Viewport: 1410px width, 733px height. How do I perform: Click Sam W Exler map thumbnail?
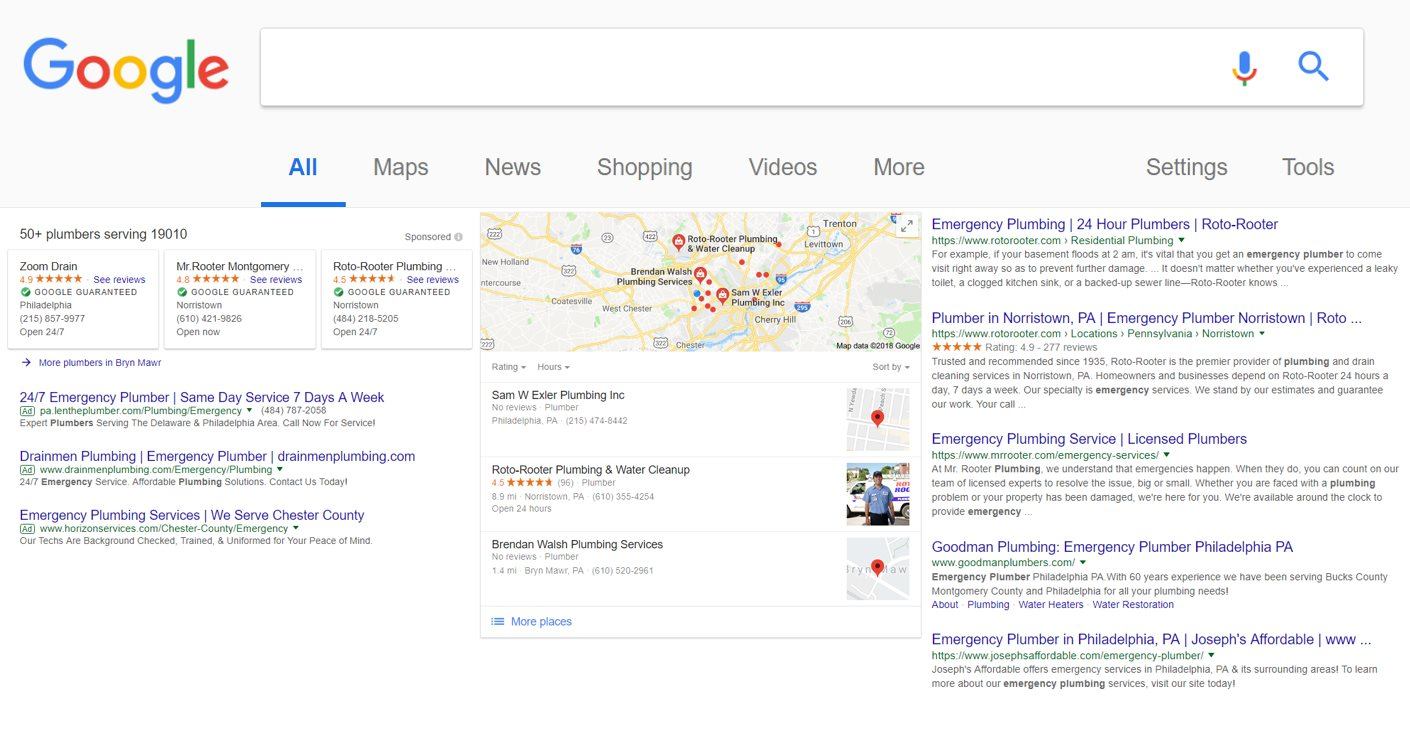pyautogui.click(x=878, y=419)
